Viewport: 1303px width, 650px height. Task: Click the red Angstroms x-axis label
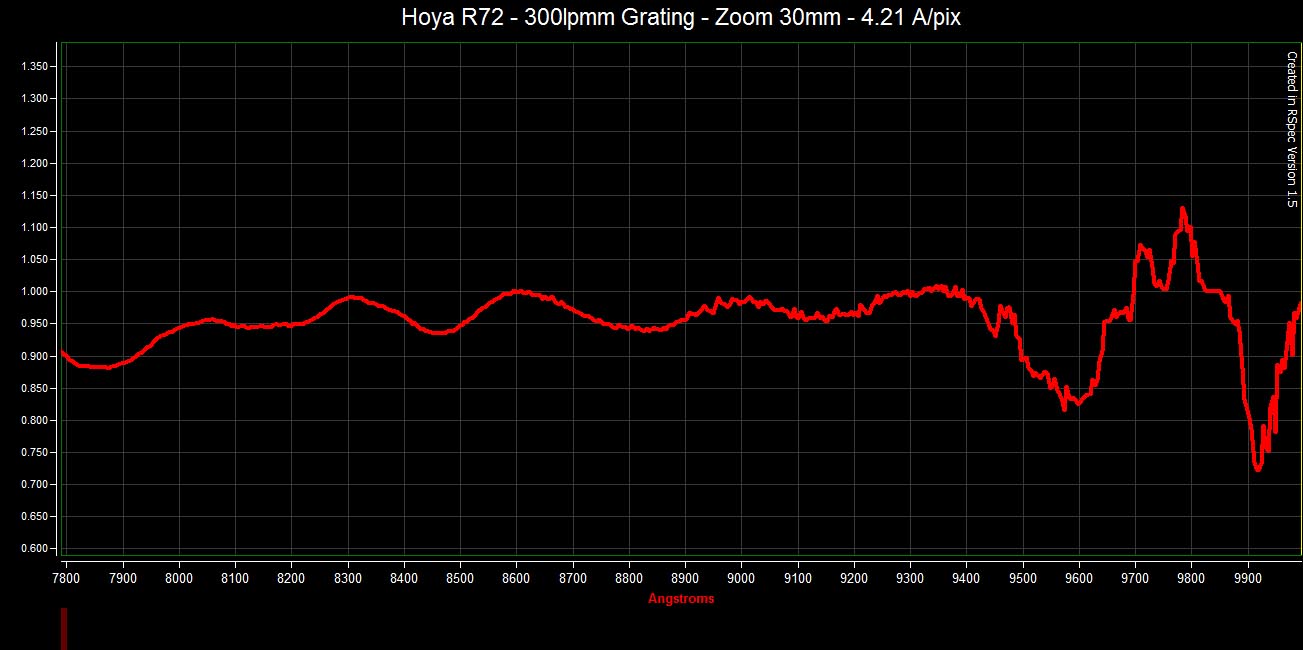coord(681,599)
